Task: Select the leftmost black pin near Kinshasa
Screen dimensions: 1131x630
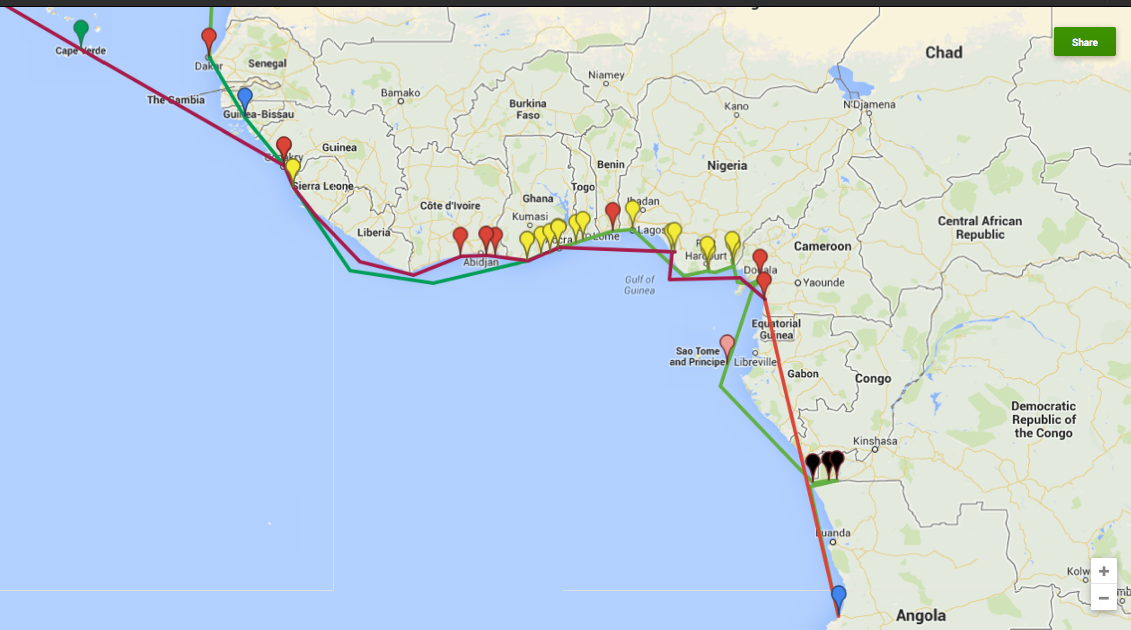Action: (x=813, y=464)
